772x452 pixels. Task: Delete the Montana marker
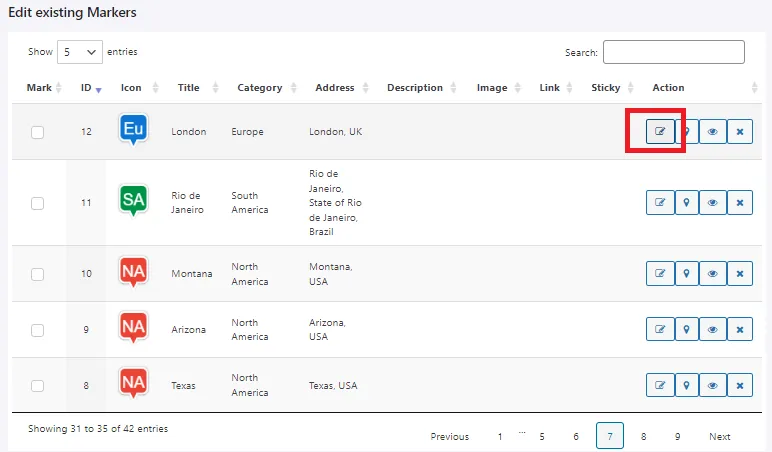(x=740, y=273)
